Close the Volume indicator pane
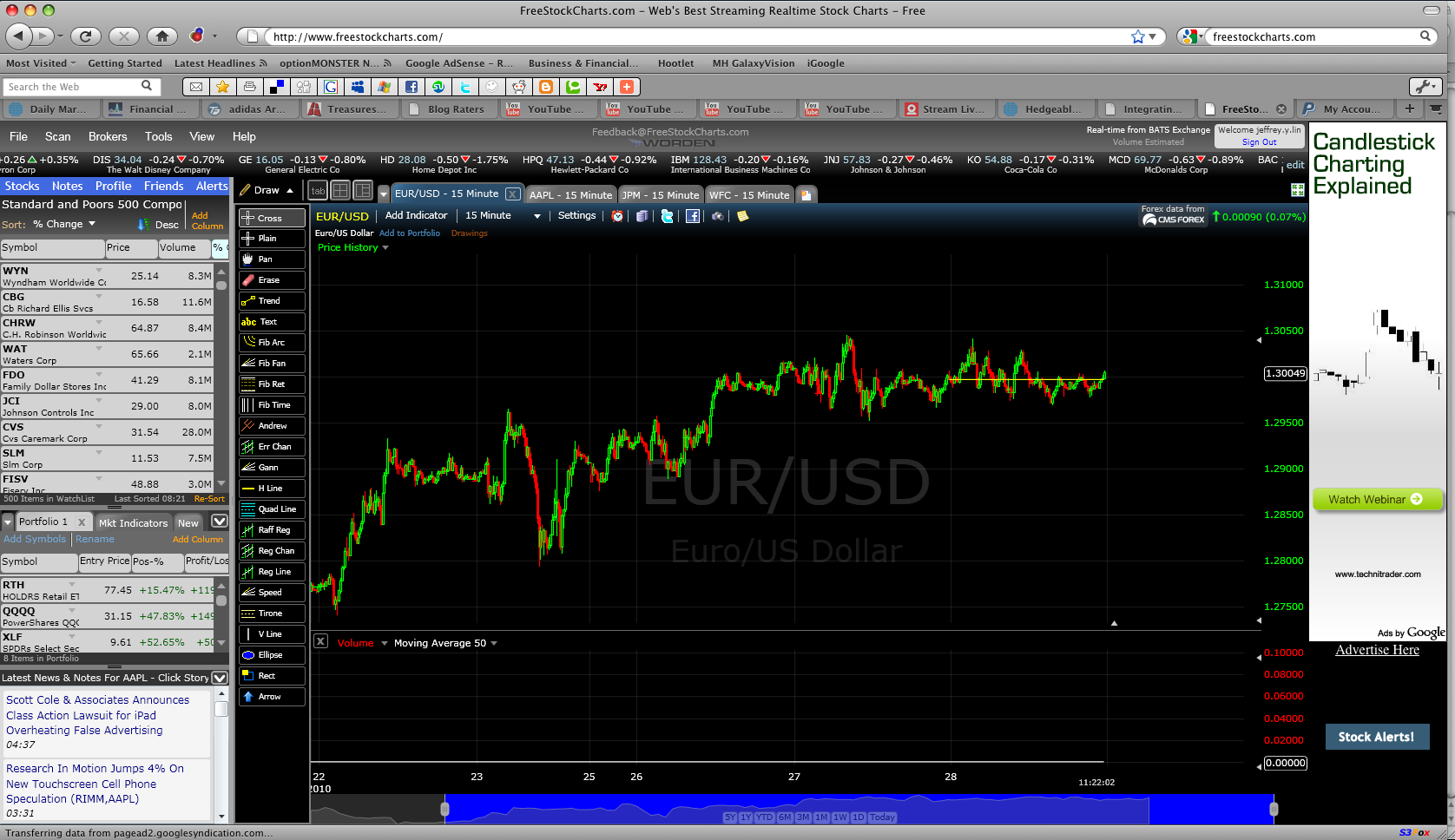Image resolution: width=1455 pixels, height=840 pixels. pyautogui.click(x=320, y=641)
